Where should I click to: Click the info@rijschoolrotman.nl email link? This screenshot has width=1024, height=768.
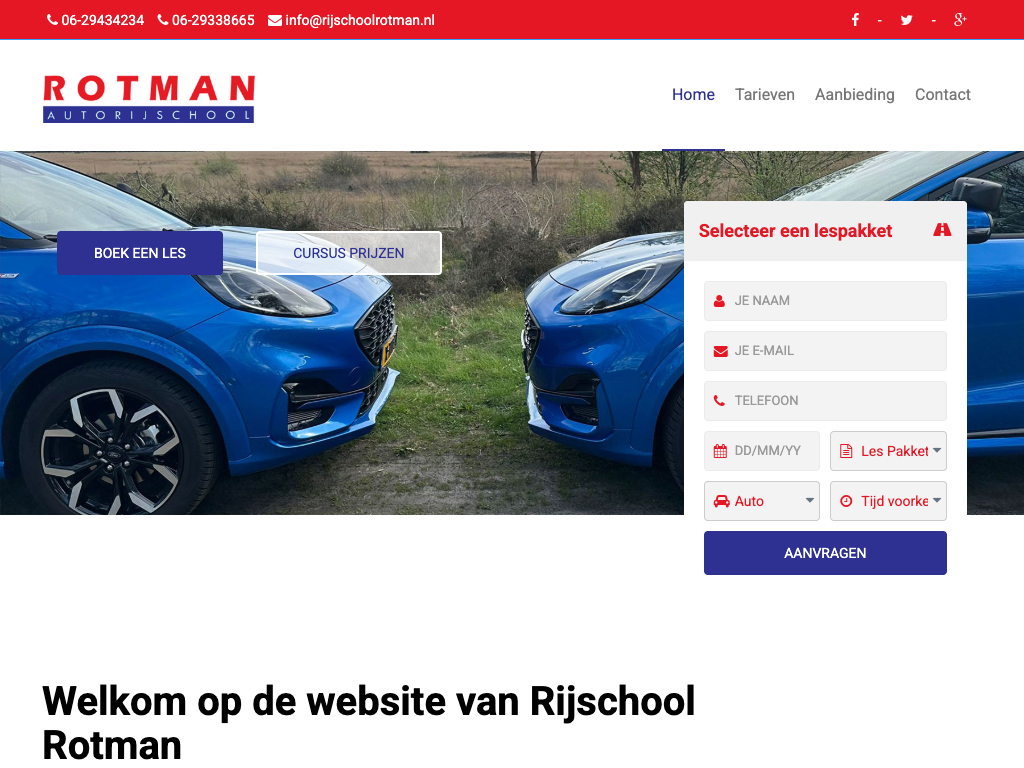pyautogui.click(x=360, y=20)
